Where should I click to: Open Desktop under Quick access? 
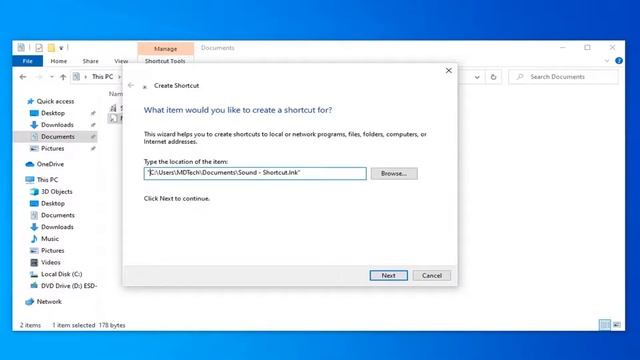53,113
